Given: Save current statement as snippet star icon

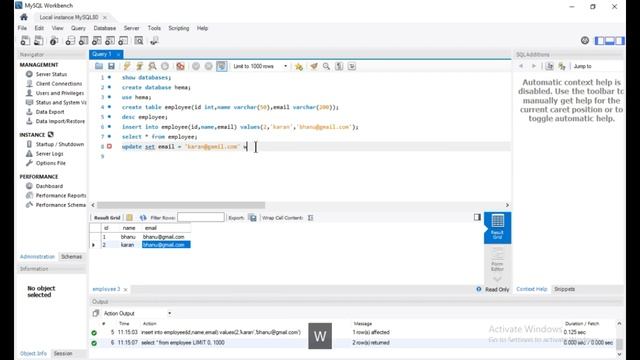Looking at the screenshot, I should (x=299, y=66).
